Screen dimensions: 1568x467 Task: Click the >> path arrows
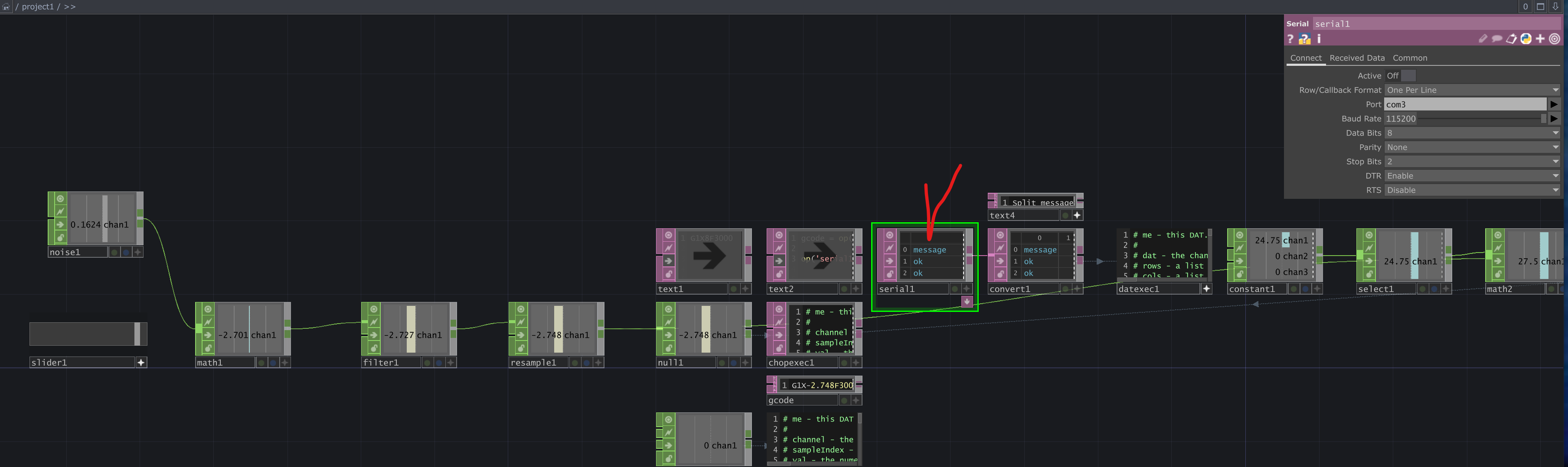(69, 6)
